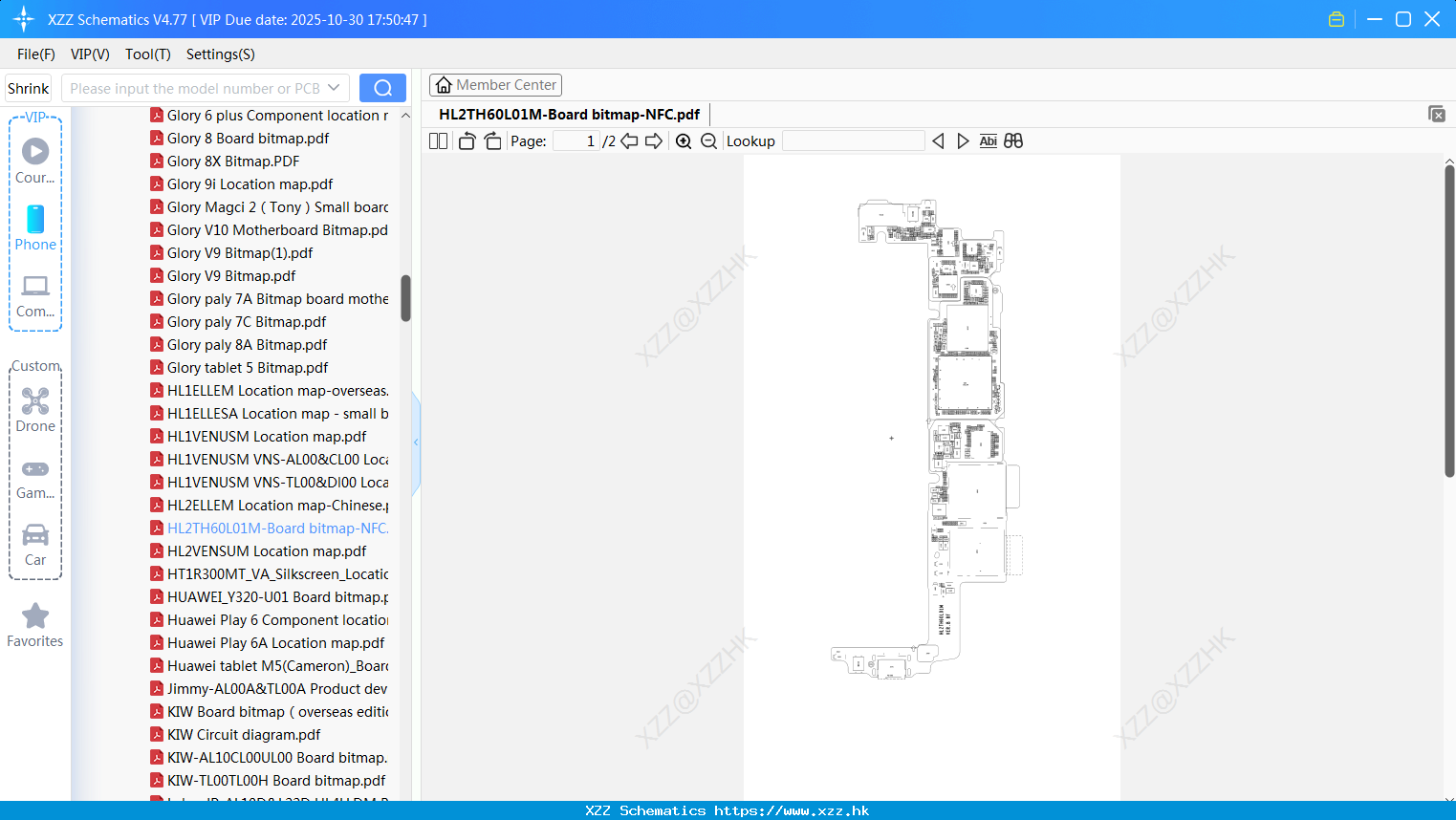Click the XZZ app logo
Viewport: 1456px width, 820px height.
click(x=24, y=19)
